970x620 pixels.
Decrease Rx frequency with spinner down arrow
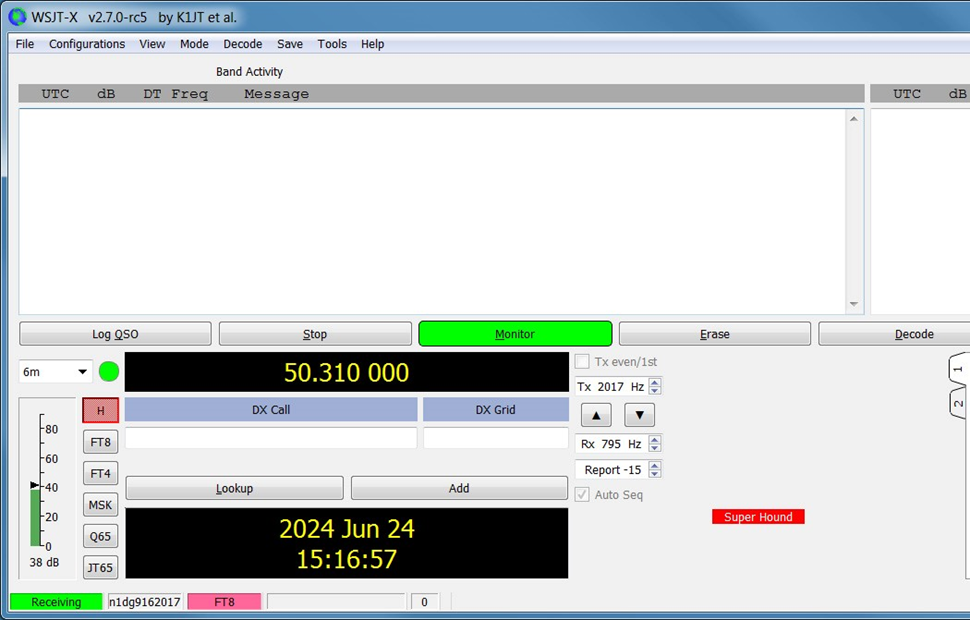[x=655, y=448]
